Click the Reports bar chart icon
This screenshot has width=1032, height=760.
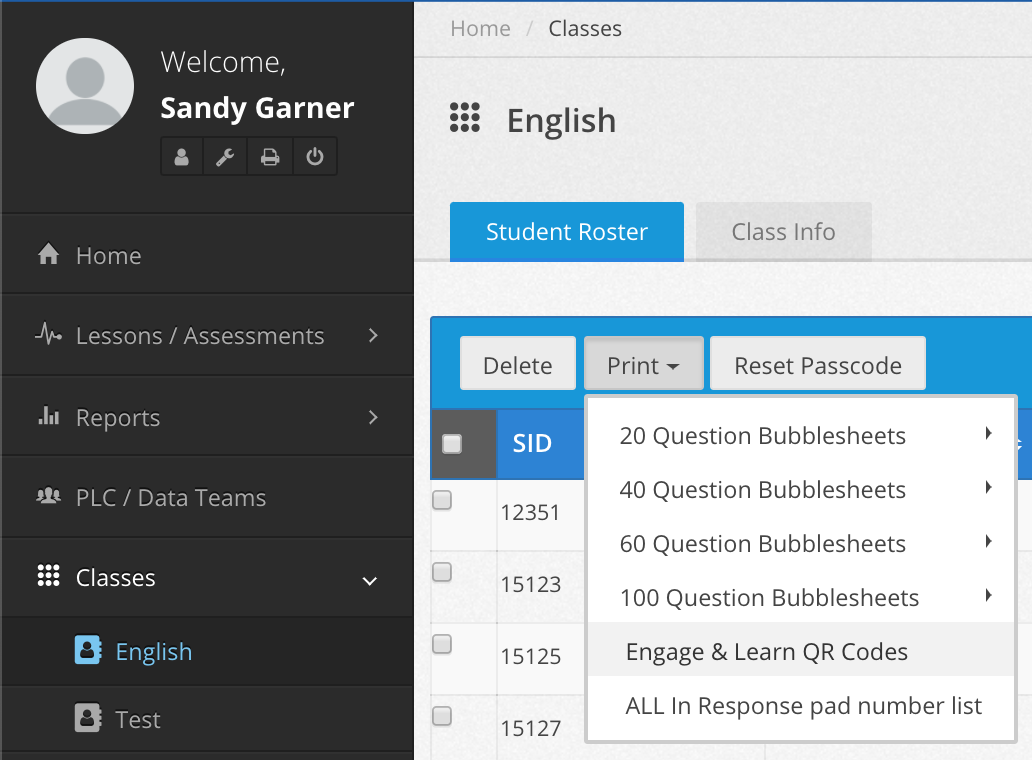pos(48,417)
